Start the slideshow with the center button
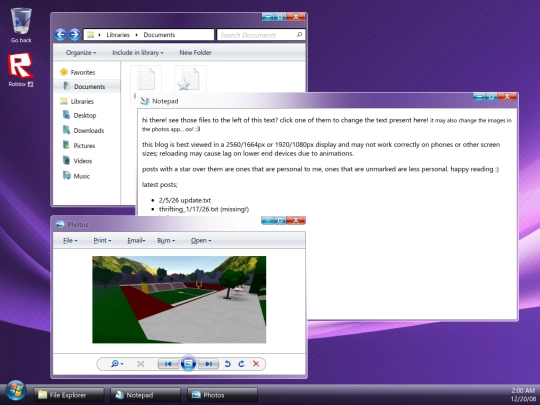Viewport: 540px width, 405px height. pos(188,364)
